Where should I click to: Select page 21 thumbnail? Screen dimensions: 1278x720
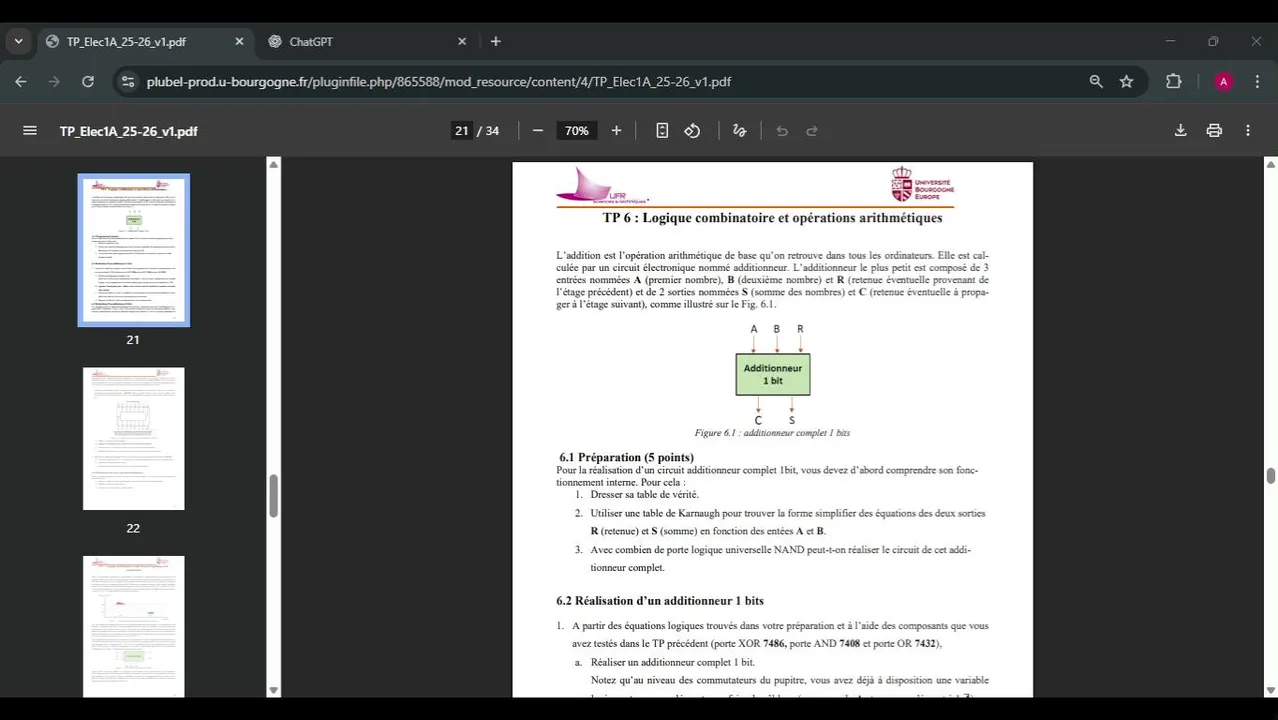[134, 250]
